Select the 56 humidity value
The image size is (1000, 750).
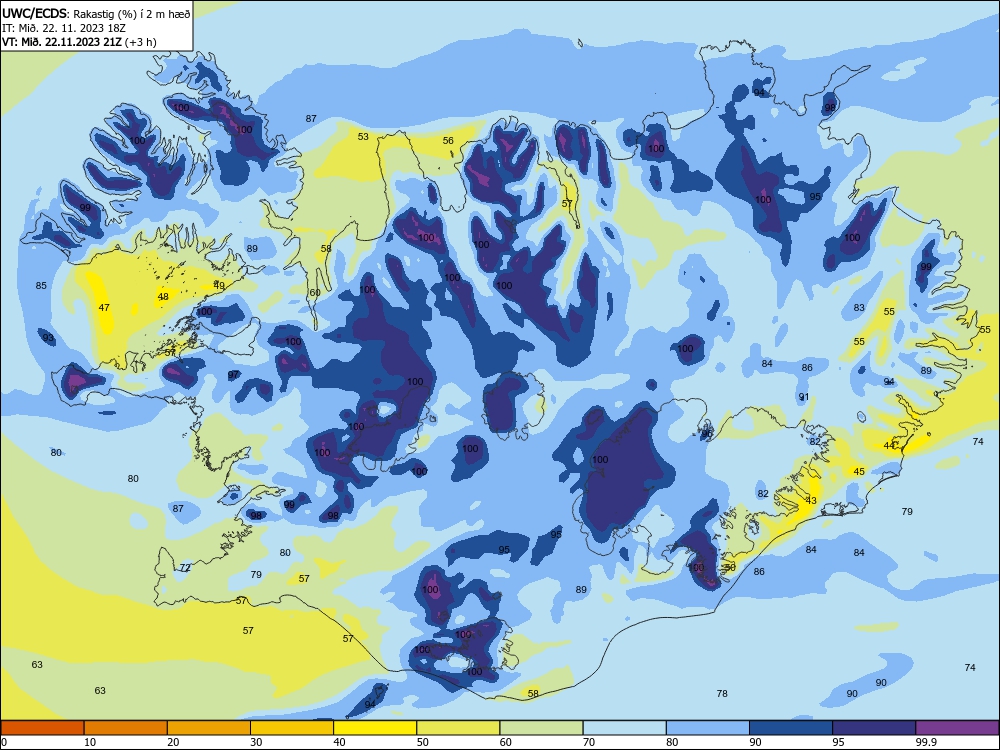[448, 141]
